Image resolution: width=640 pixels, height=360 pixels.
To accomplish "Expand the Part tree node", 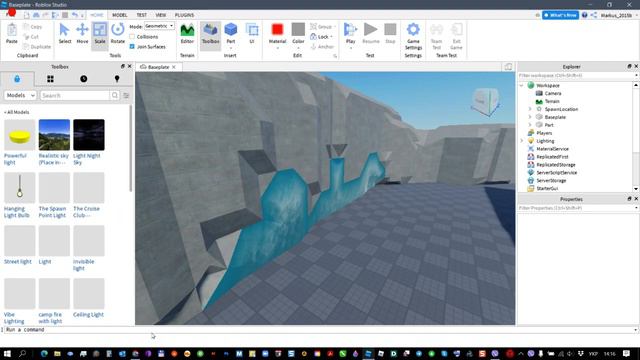I will click(530, 125).
